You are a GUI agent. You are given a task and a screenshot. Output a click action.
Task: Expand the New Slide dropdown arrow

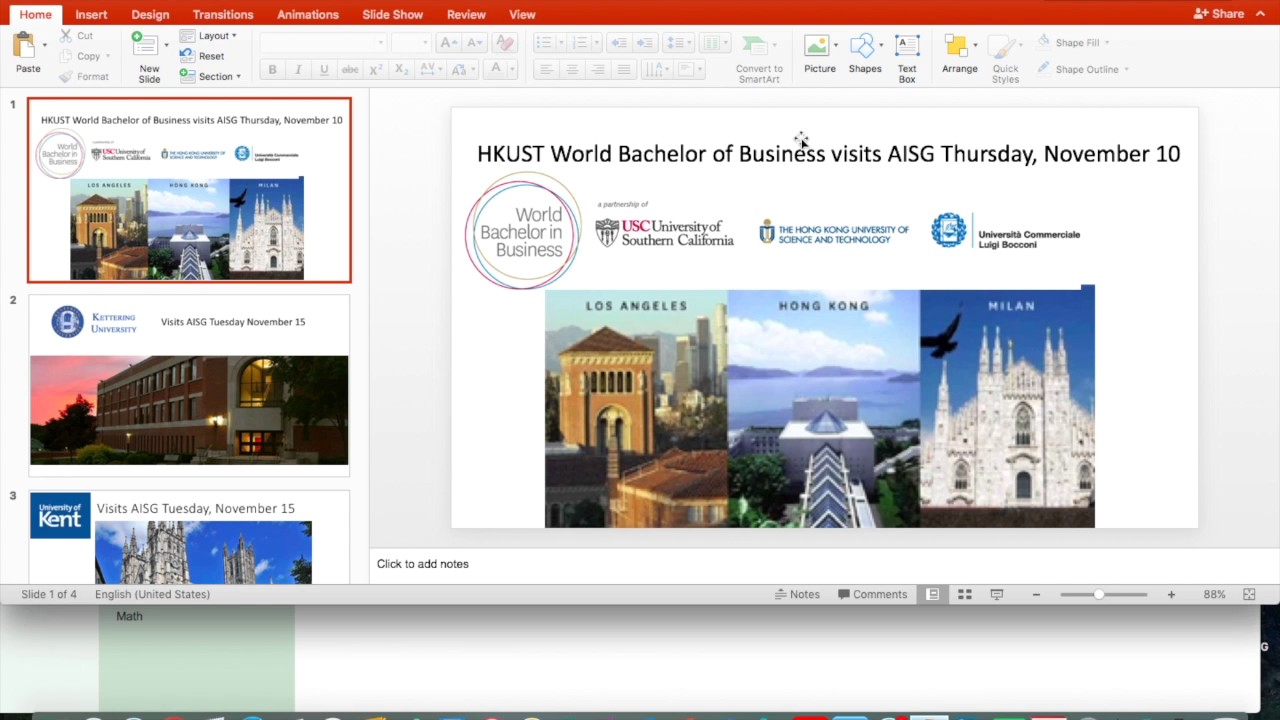tap(166, 46)
